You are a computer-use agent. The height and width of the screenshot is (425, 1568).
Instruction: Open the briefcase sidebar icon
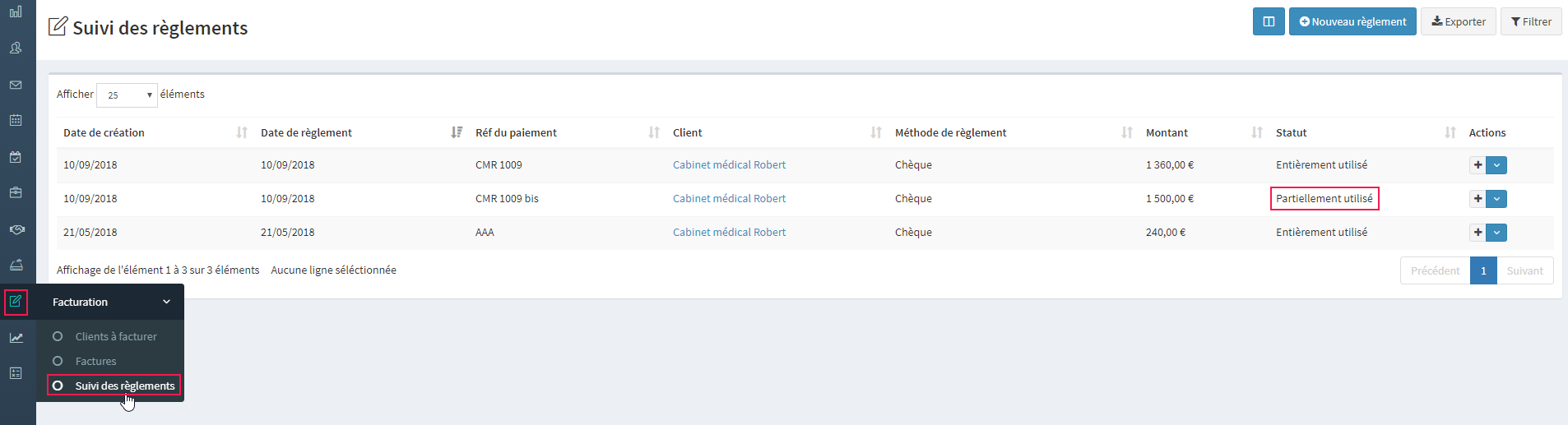[x=16, y=192]
